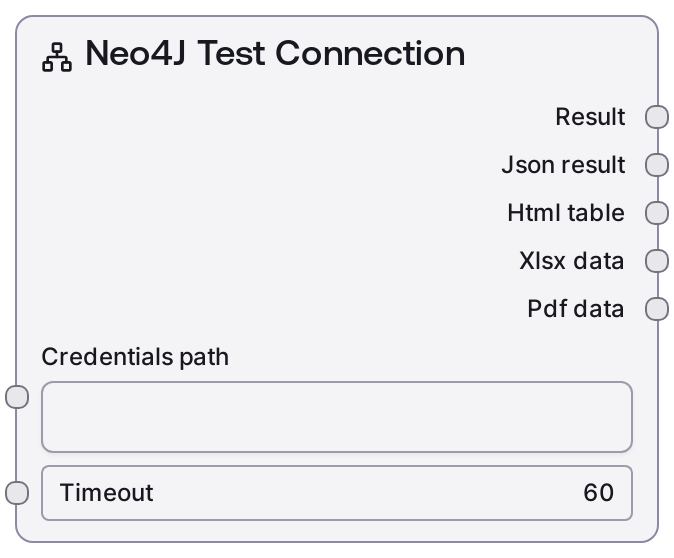This screenshot has width=674, height=558.
Task: Click empty node area left of Xlsx data
Action: (250, 261)
